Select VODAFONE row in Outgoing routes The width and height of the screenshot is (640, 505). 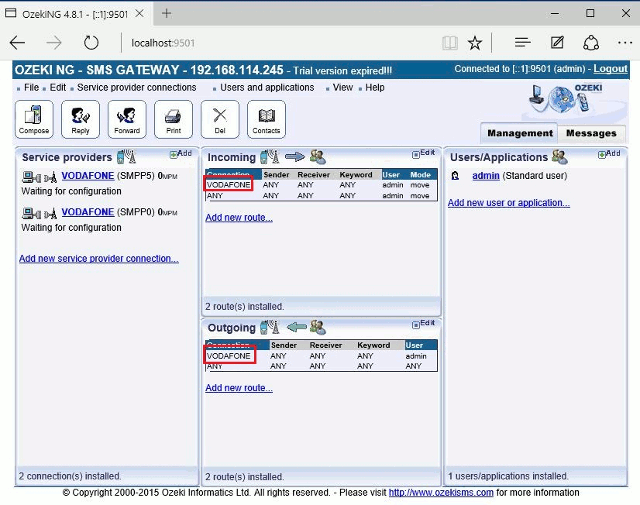tap(321, 356)
